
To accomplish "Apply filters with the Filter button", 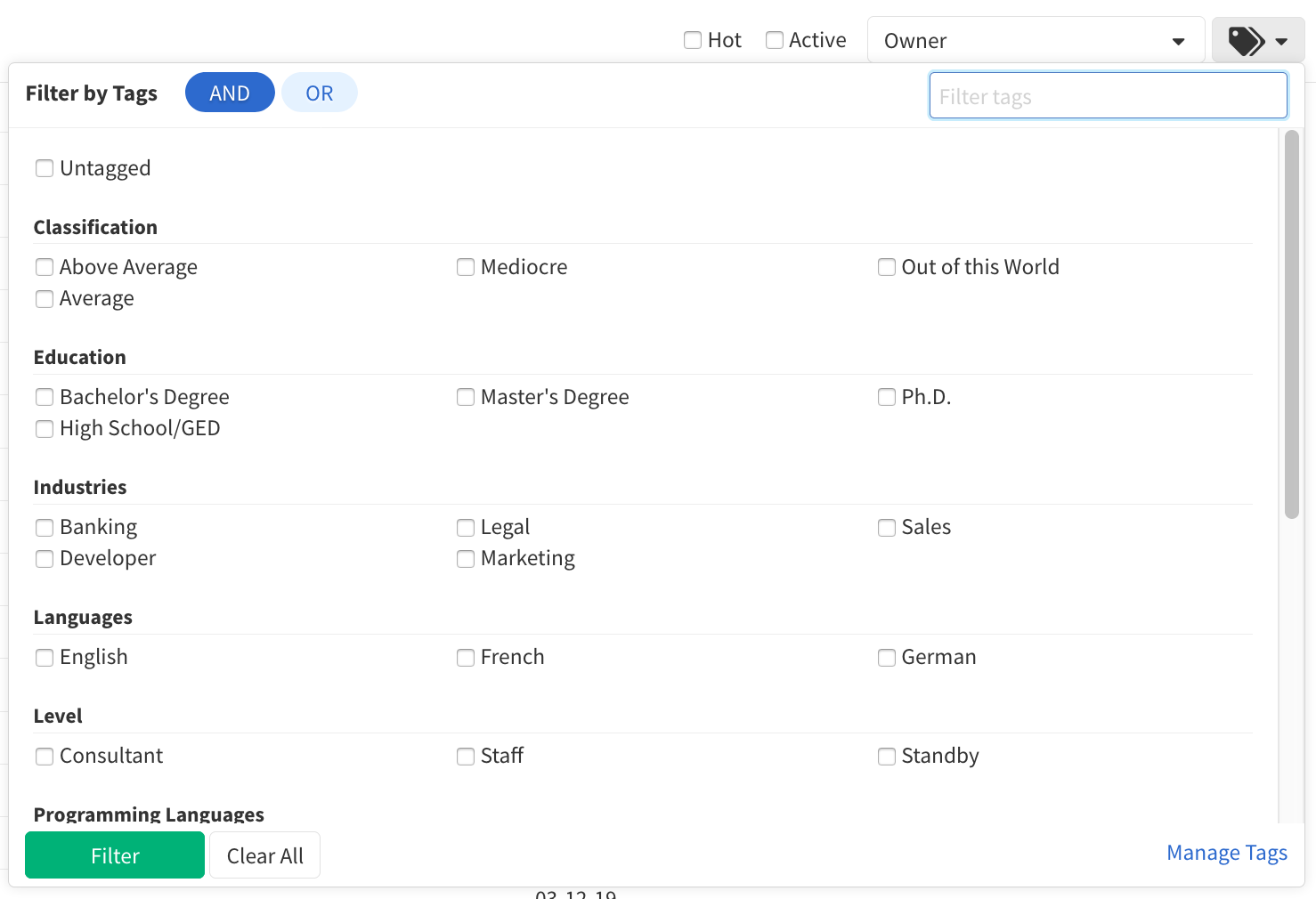I will (x=114, y=855).
